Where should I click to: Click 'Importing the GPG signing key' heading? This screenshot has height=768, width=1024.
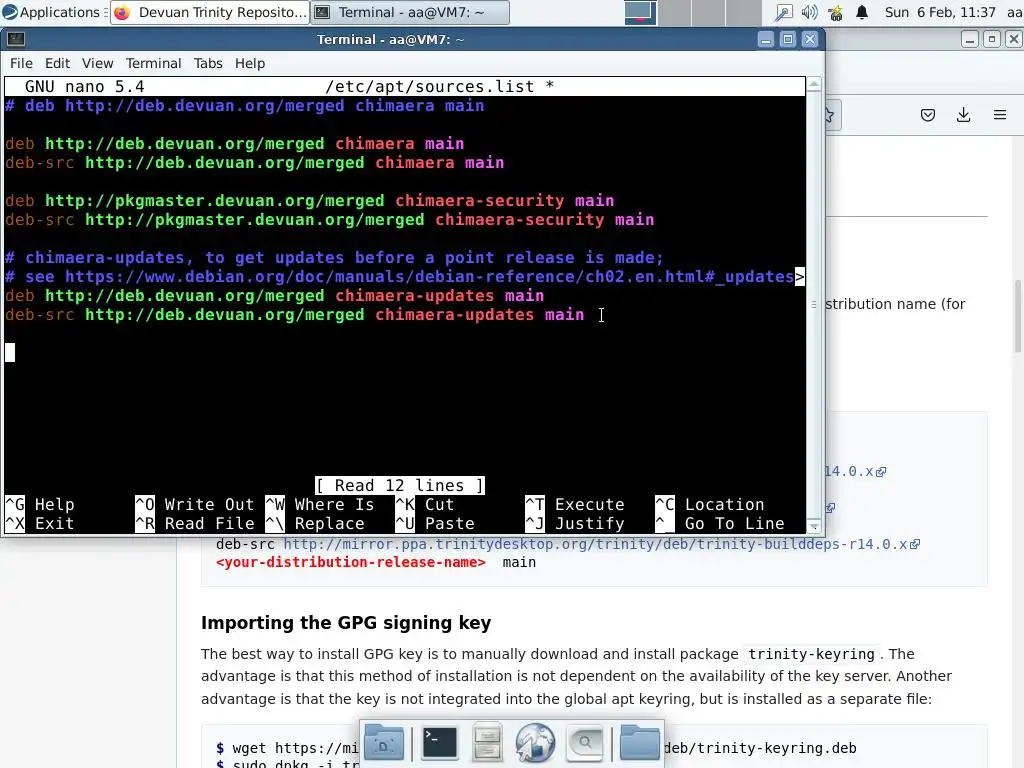[x=346, y=623]
